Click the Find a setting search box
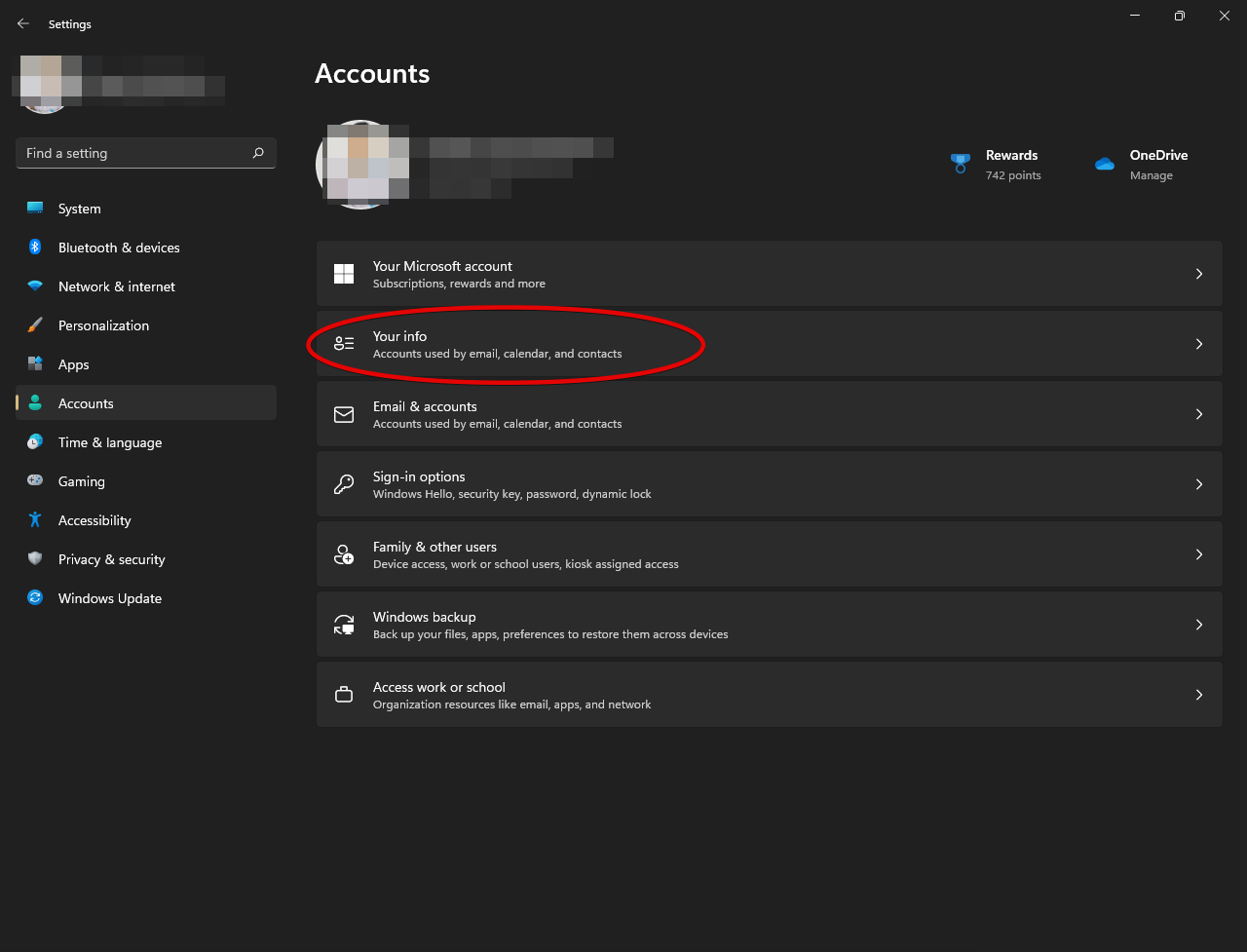Viewport: 1247px width, 952px height. tap(146, 153)
